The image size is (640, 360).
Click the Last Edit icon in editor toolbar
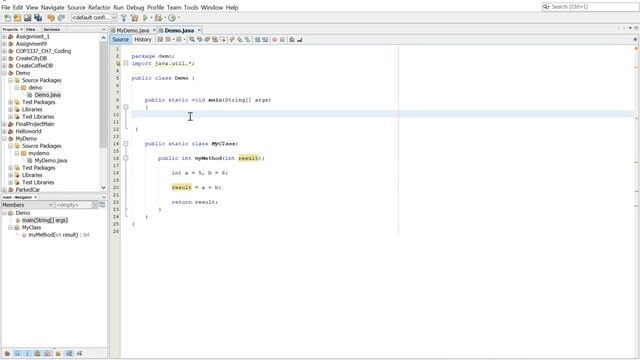[x=160, y=40]
